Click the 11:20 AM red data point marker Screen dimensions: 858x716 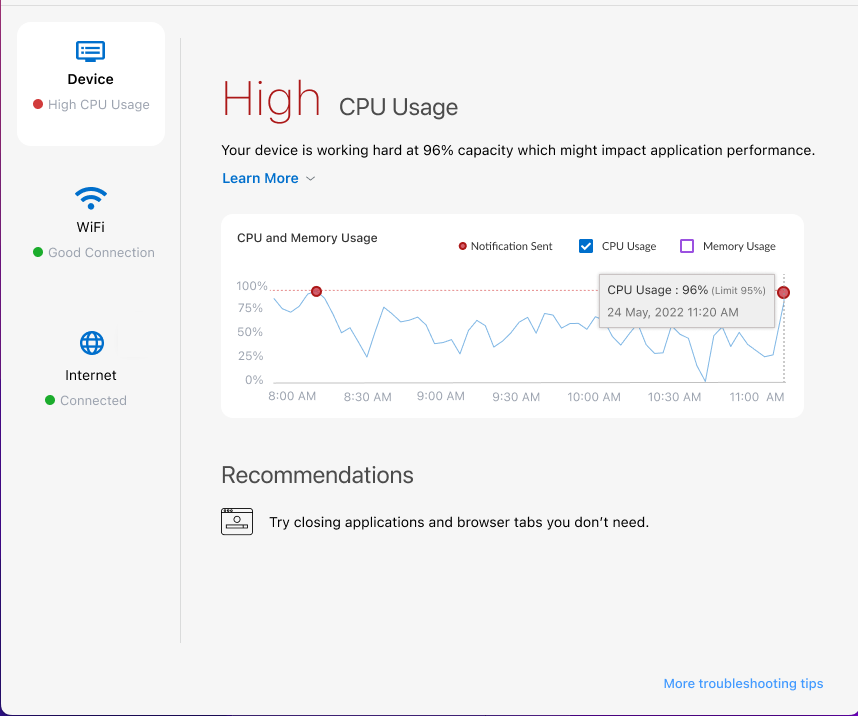click(783, 292)
